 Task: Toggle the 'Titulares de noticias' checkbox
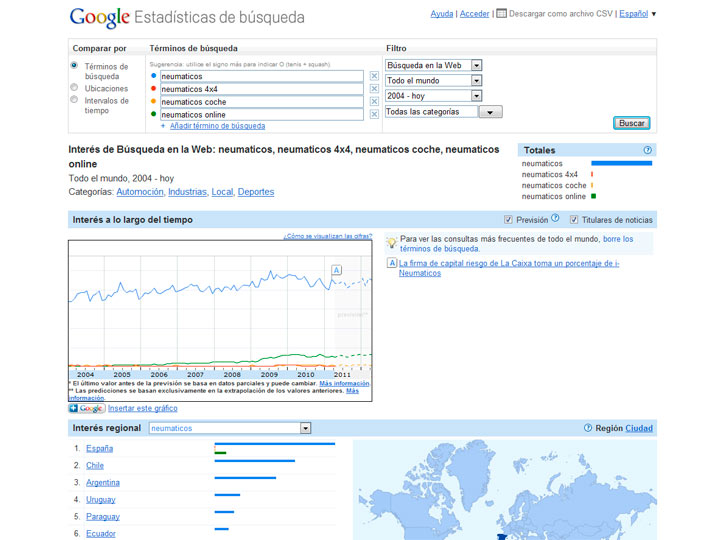574,220
